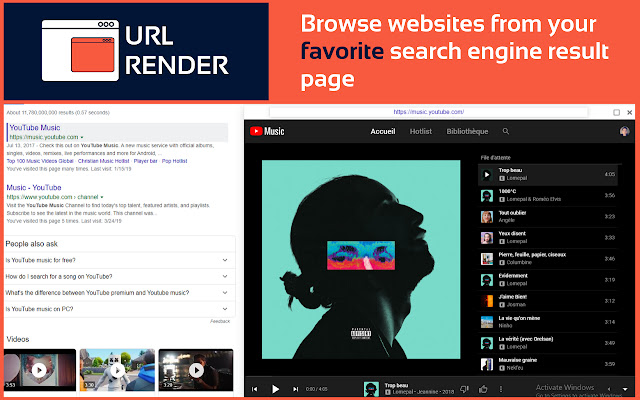Viewport: 640px width, 400px height.
Task: Skip to next track in player bar
Action: [296, 389]
